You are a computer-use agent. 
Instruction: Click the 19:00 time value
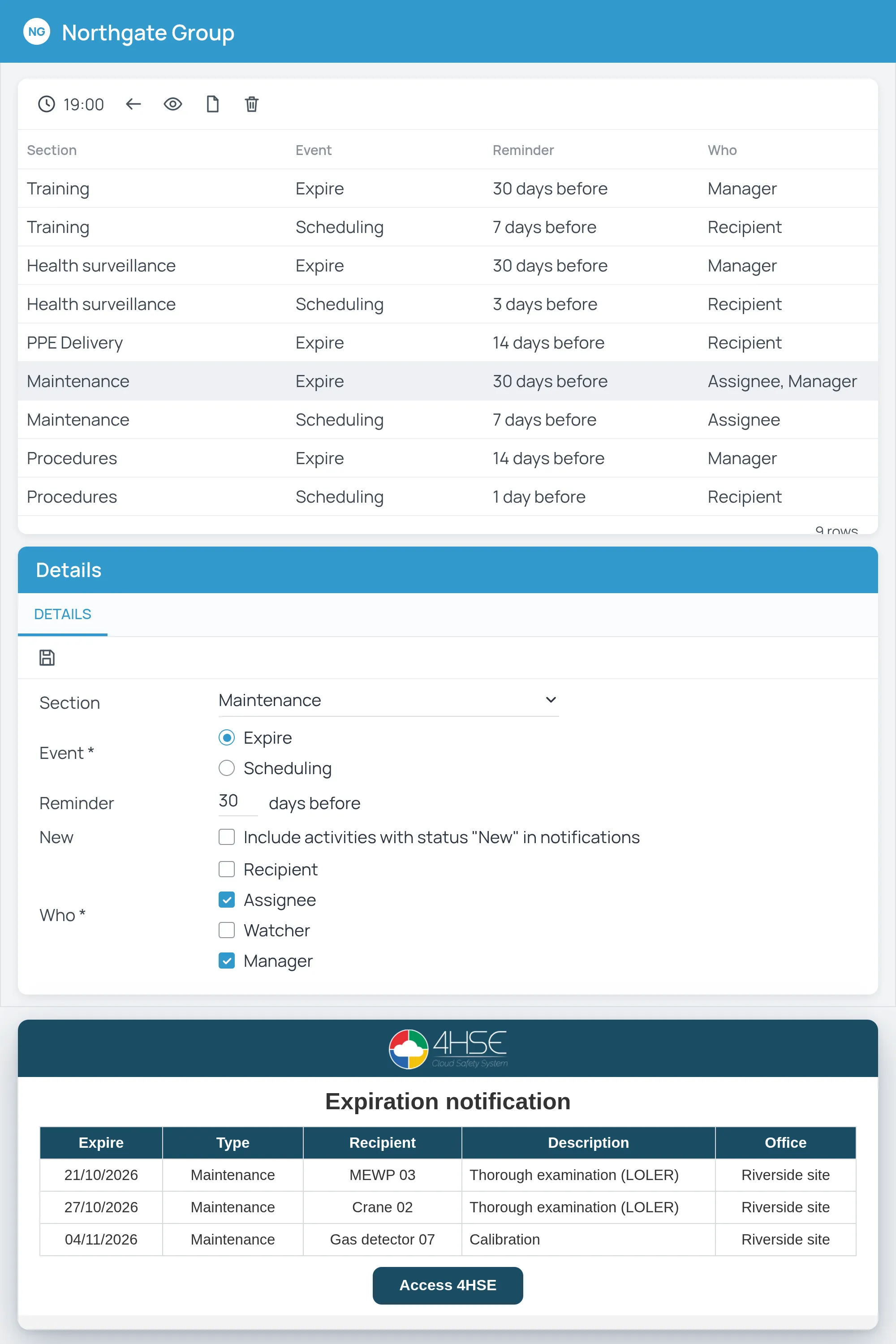tap(83, 104)
